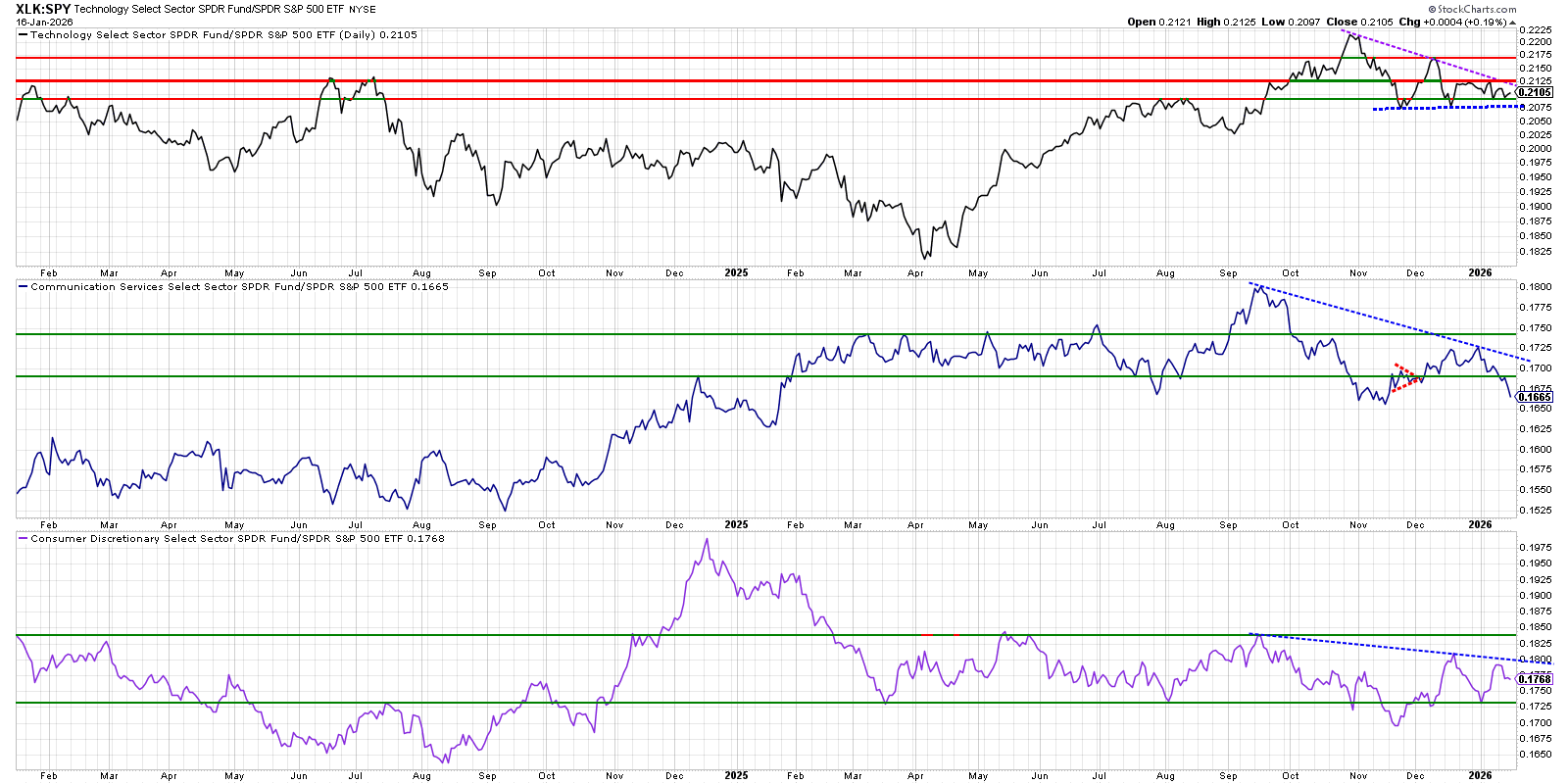
Task: Click the 0.1525 y-axis label
Action: click(x=1535, y=510)
